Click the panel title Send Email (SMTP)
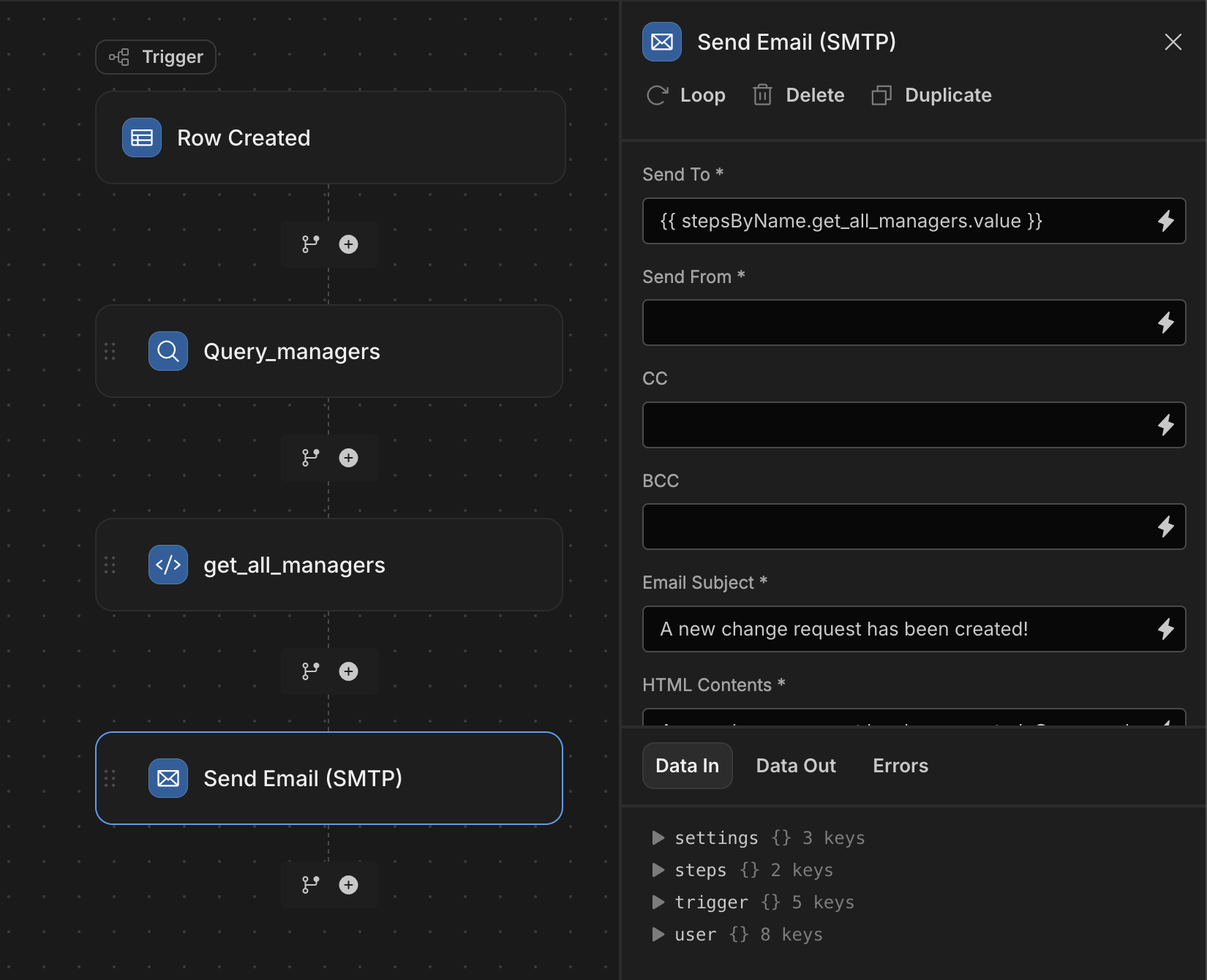Screen dimensions: 1207x980 pyautogui.click(x=797, y=42)
